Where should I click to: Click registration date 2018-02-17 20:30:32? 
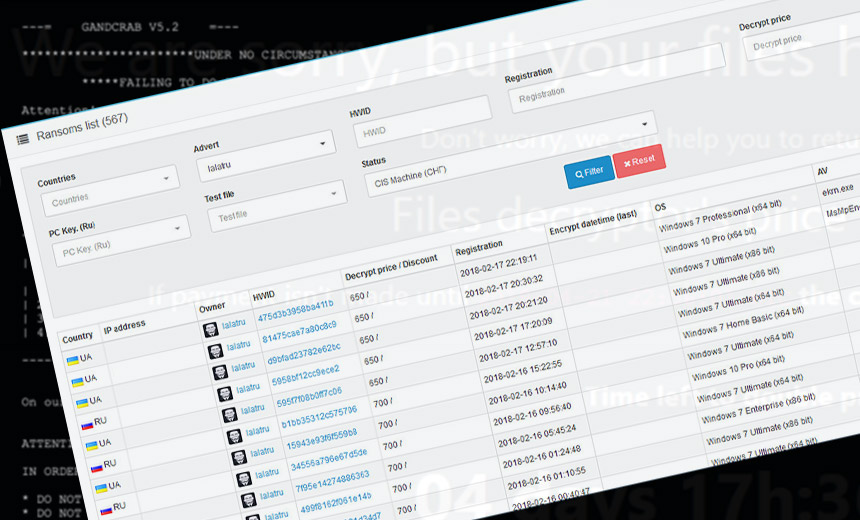(503, 287)
